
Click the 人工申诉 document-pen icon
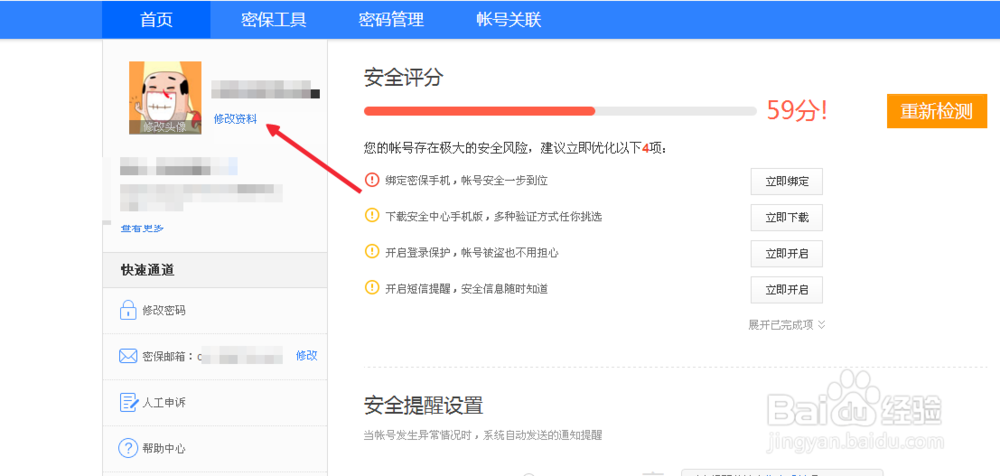127,403
